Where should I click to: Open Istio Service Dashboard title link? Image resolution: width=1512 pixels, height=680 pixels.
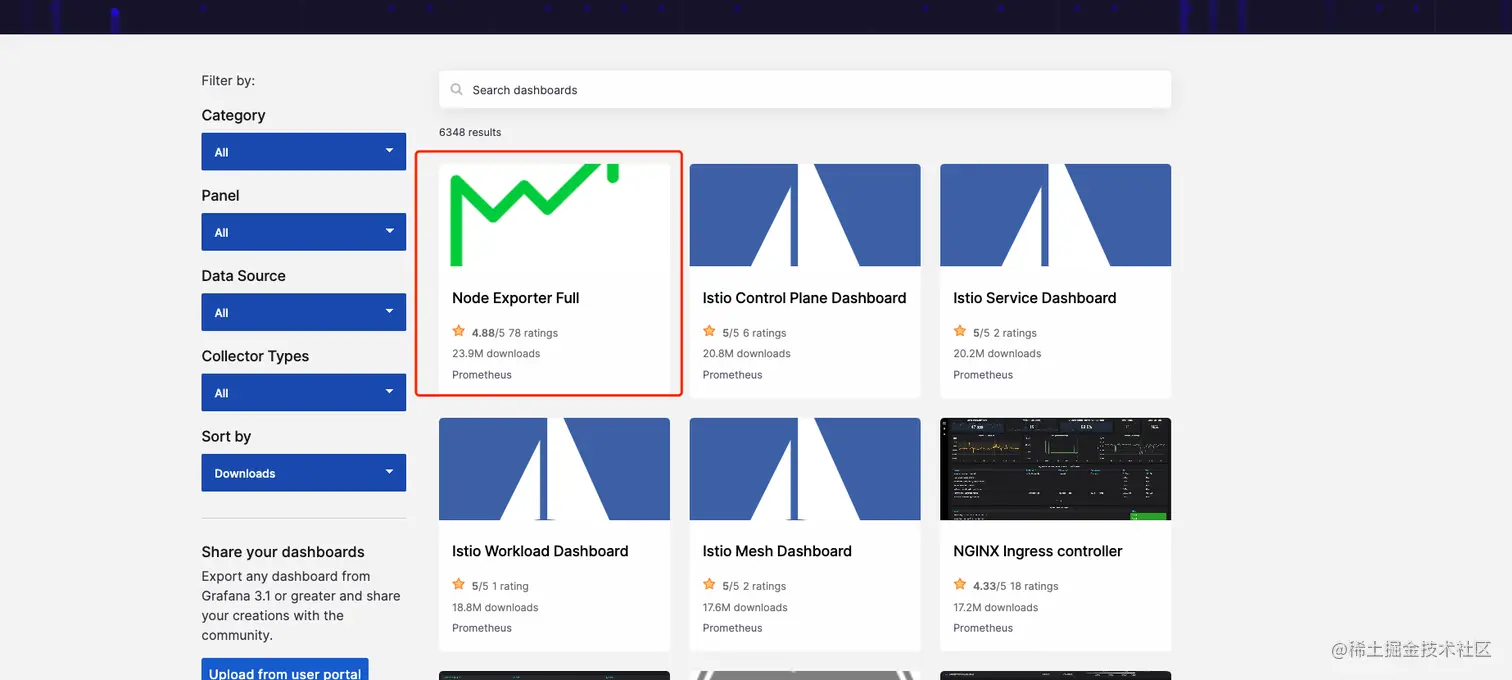tap(1035, 298)
